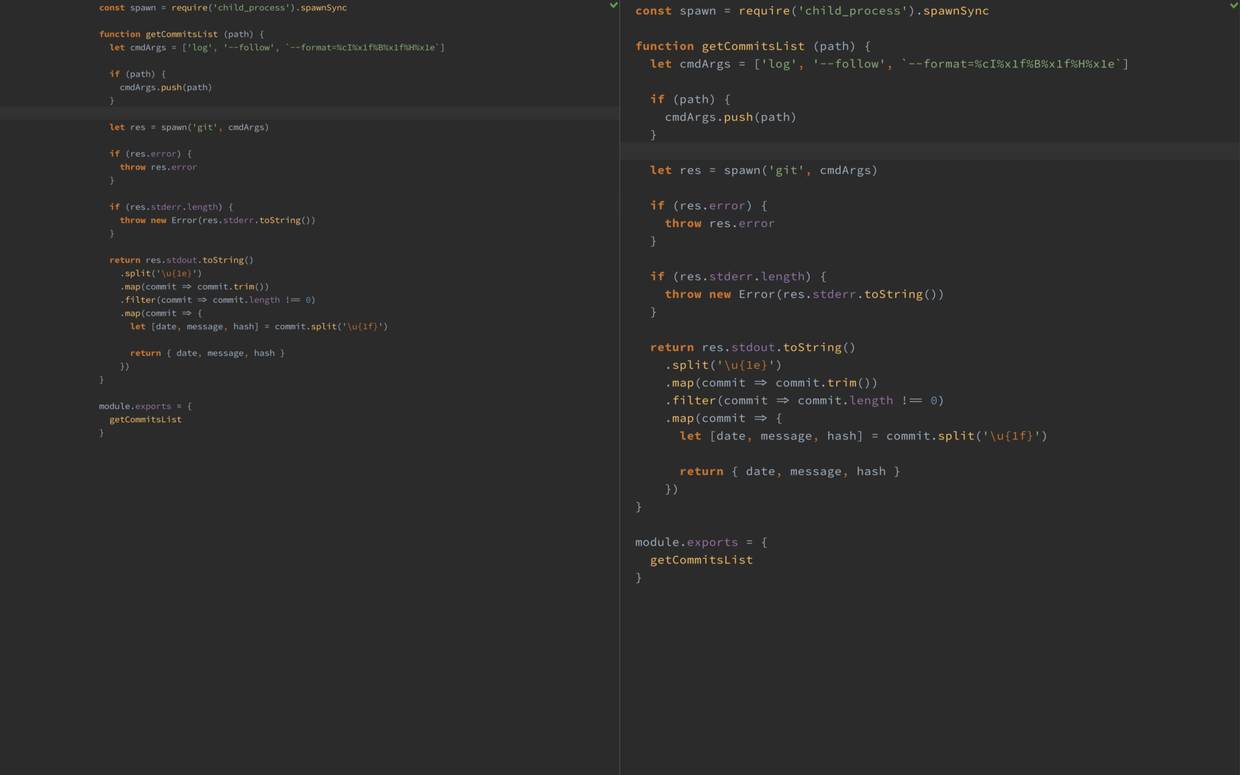
Task: Click 'return { date, message, hash }' in left pane
Action: (x=208, y=353)
